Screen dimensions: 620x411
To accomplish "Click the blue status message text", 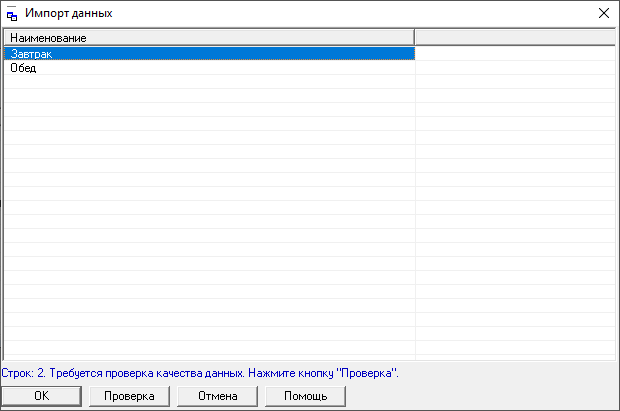I will tap(200, 373).
